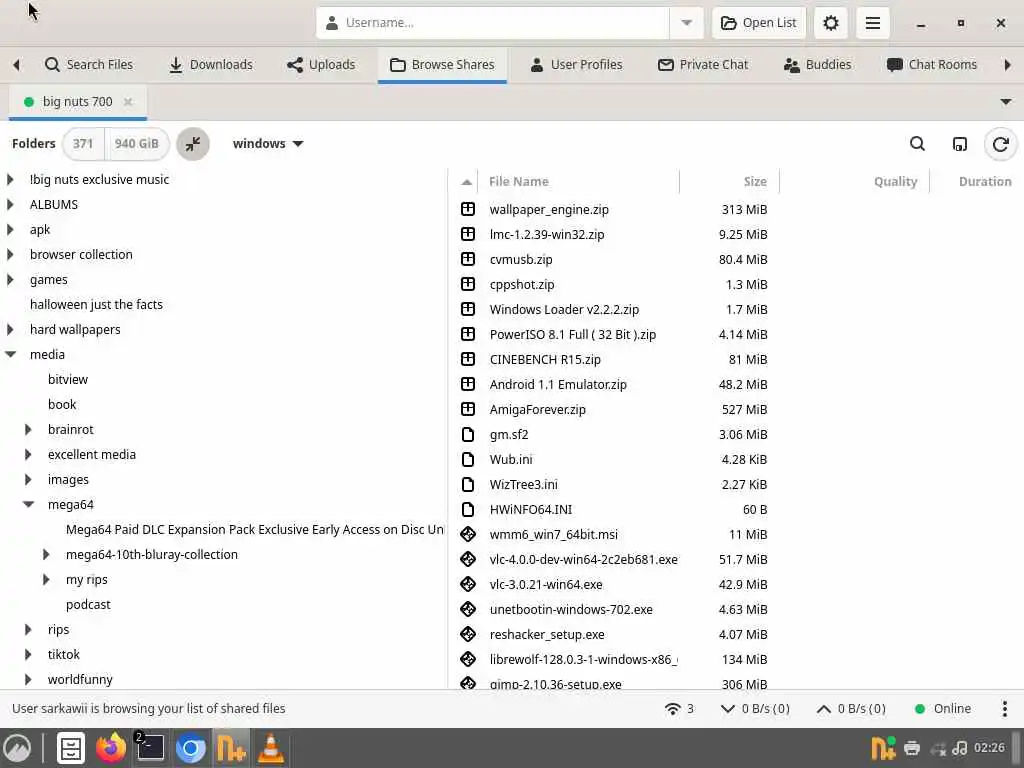Collapse the mega64 folder
The image size is (1024, 768).
[28, 505]
